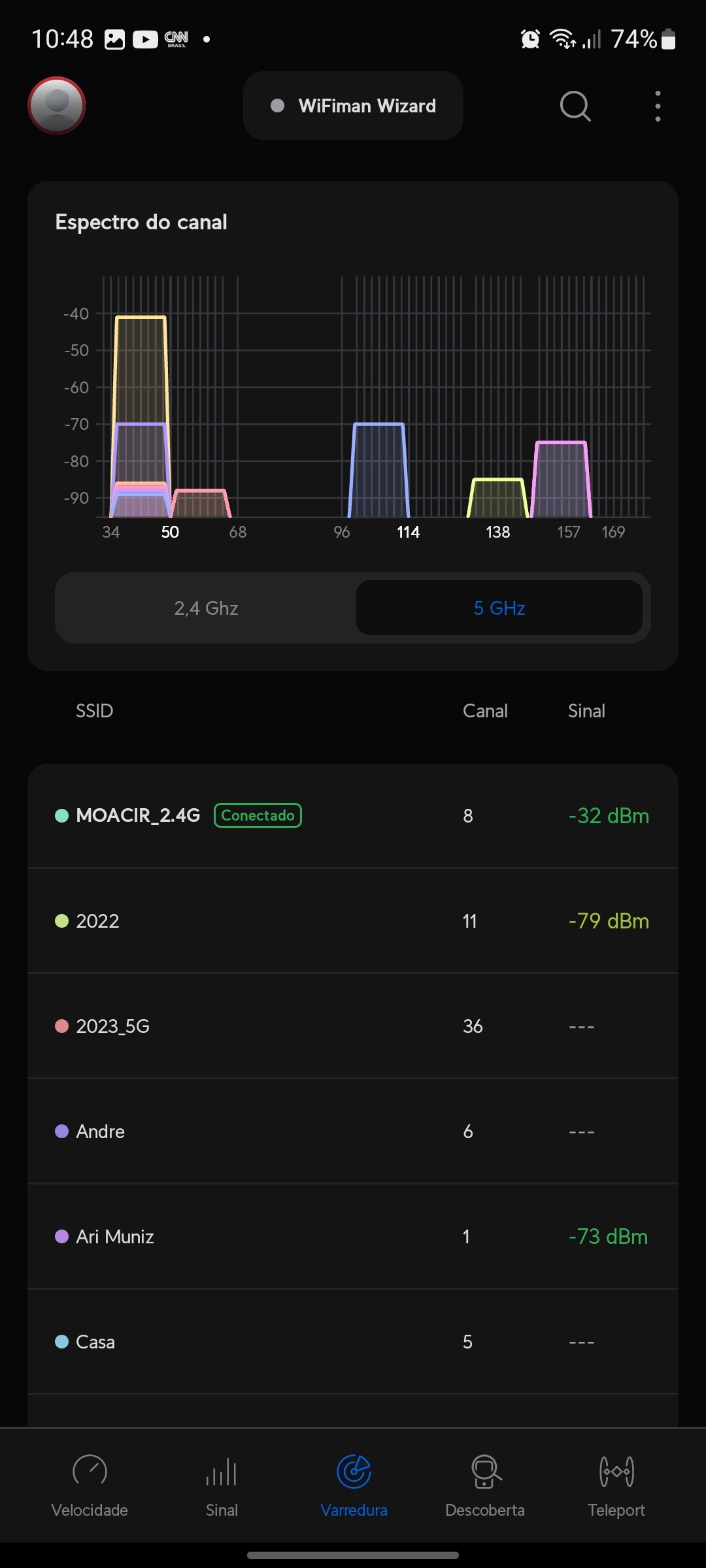Tap the Conectado badge
The image size is (706, 1568).
coord(258,815)
